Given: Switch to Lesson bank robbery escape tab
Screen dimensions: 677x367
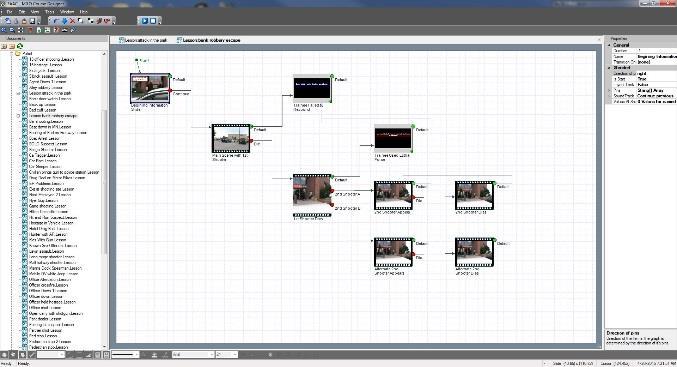Looking at the screenshot, I should click(x=208, y=40).
